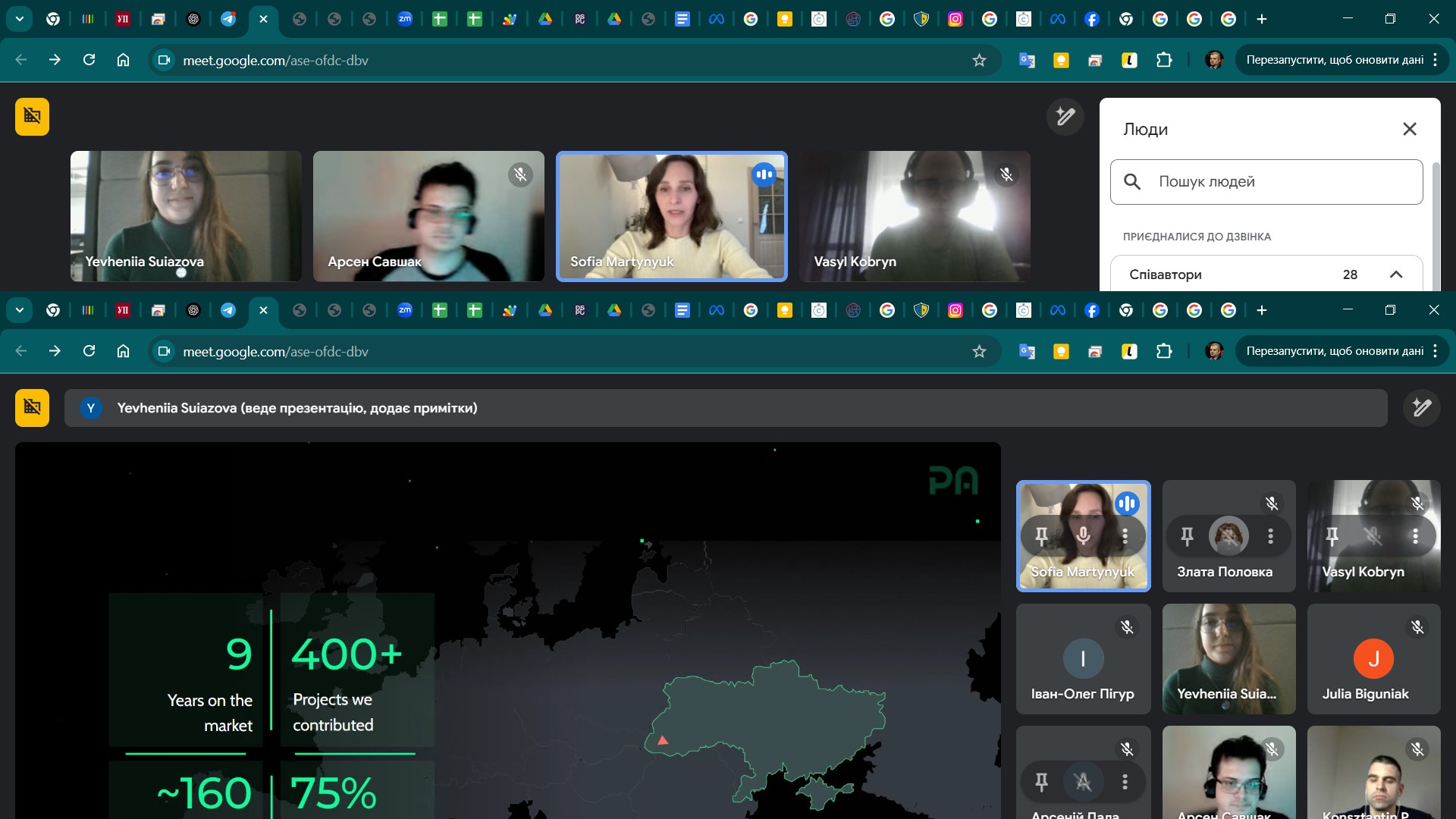Click Julia Biguniak's orange J avatar
Viewport: 1456px width, 819px height.
[1373, 658]
